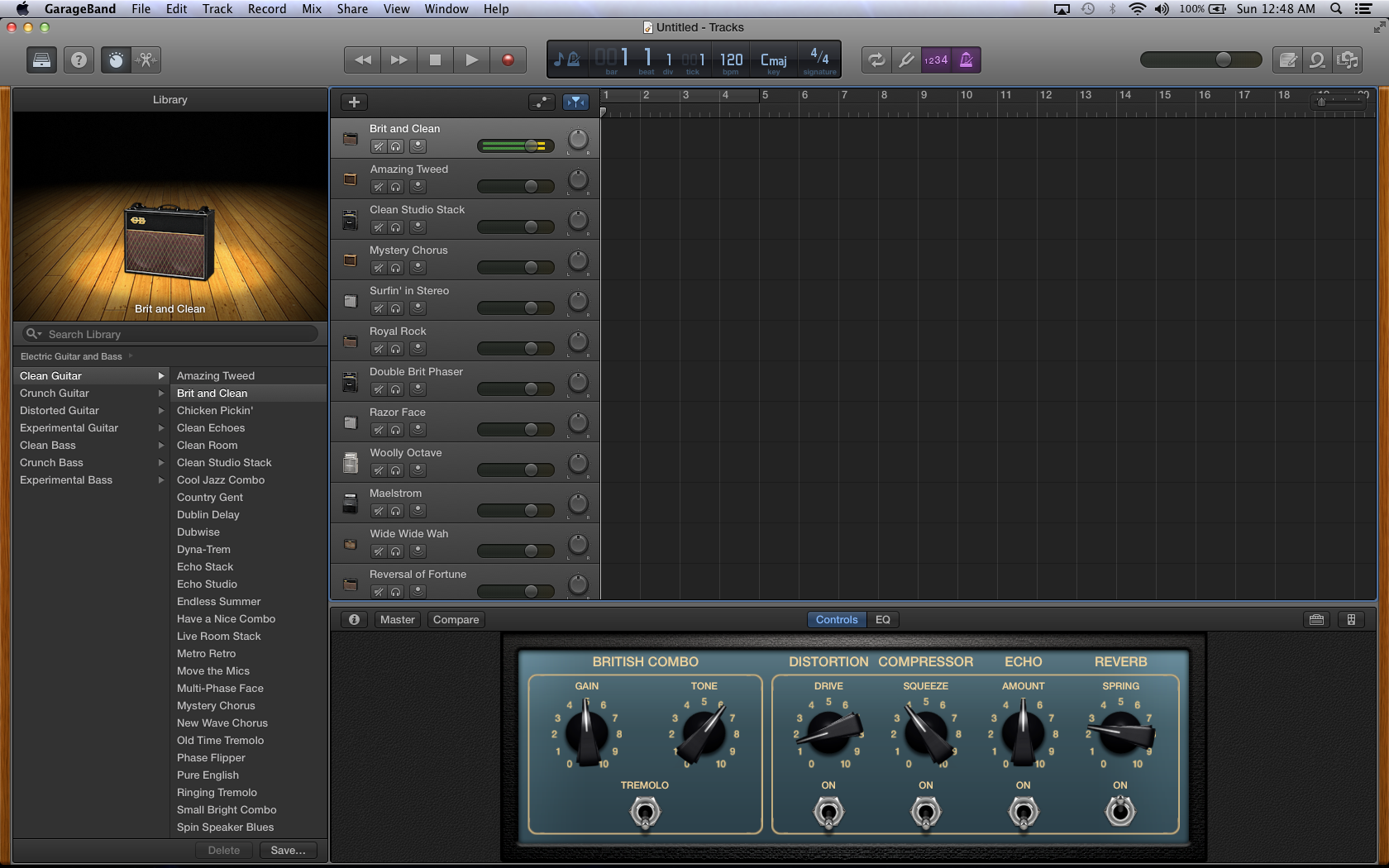
Task: Click the Rewind transport button
Action: [362, 60]
